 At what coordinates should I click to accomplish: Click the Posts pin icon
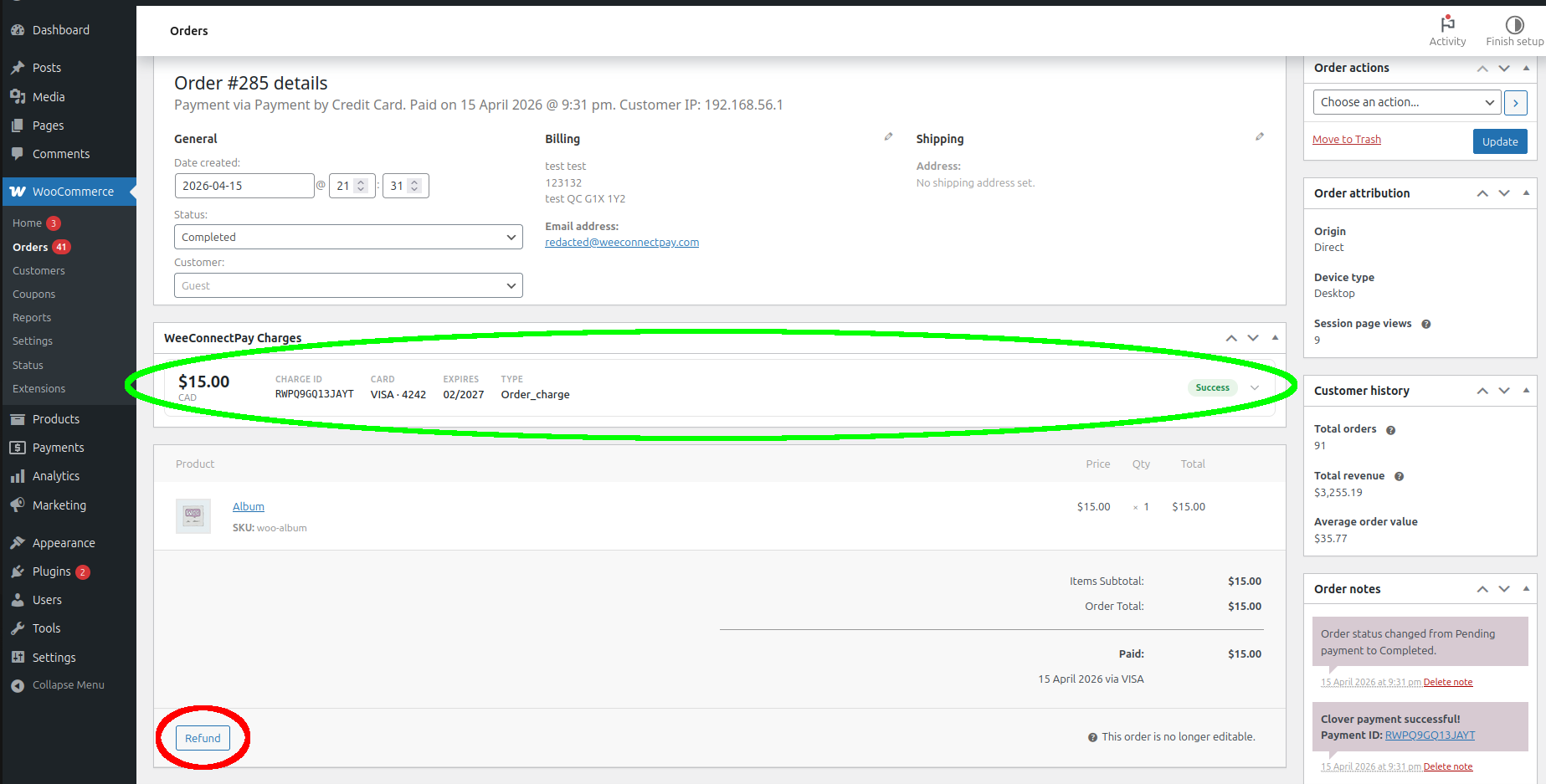click(x=18, y=68)
